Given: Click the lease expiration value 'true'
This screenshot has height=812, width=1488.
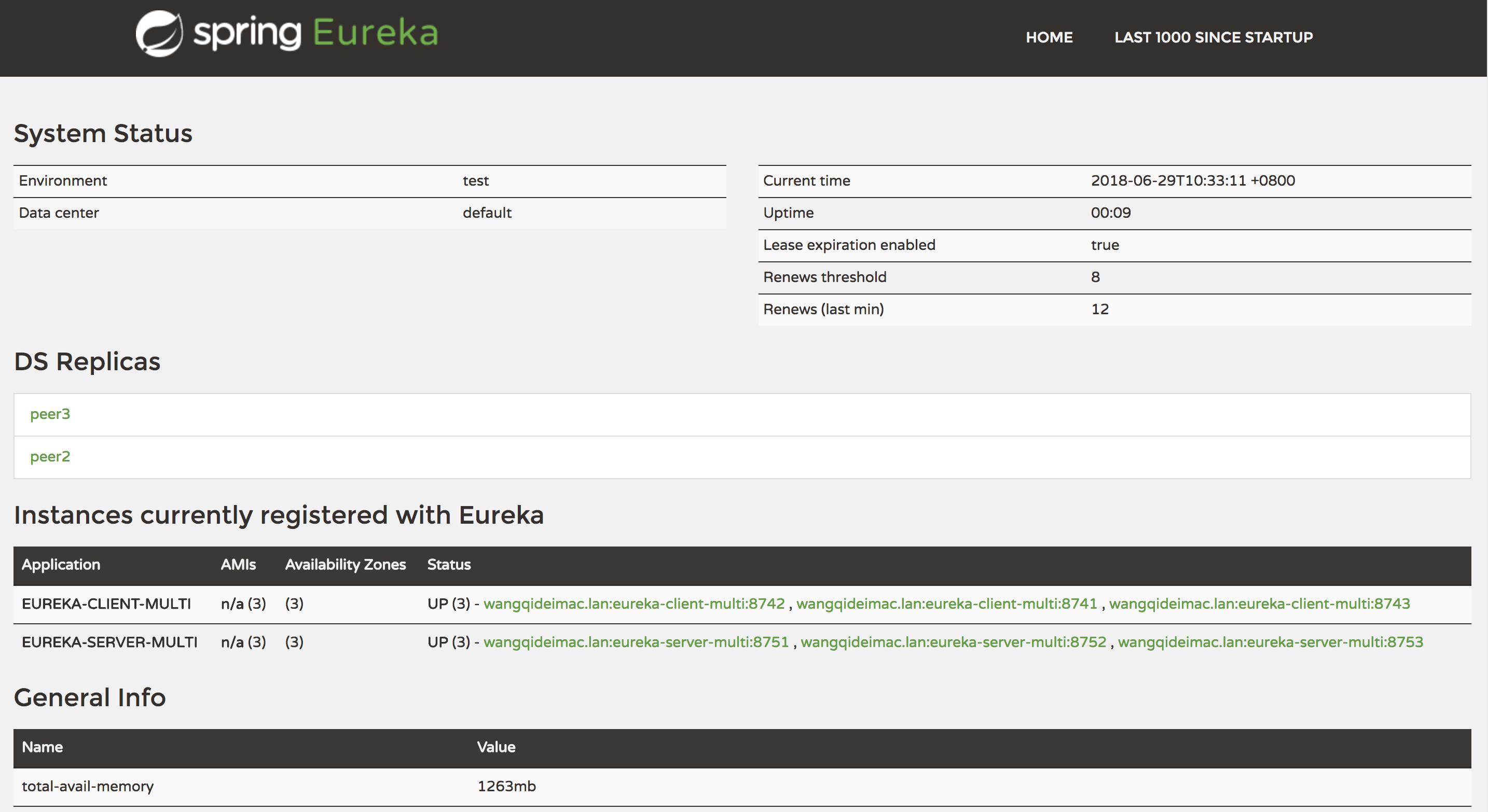Looking at the screenshot, I should [1105, 245].
